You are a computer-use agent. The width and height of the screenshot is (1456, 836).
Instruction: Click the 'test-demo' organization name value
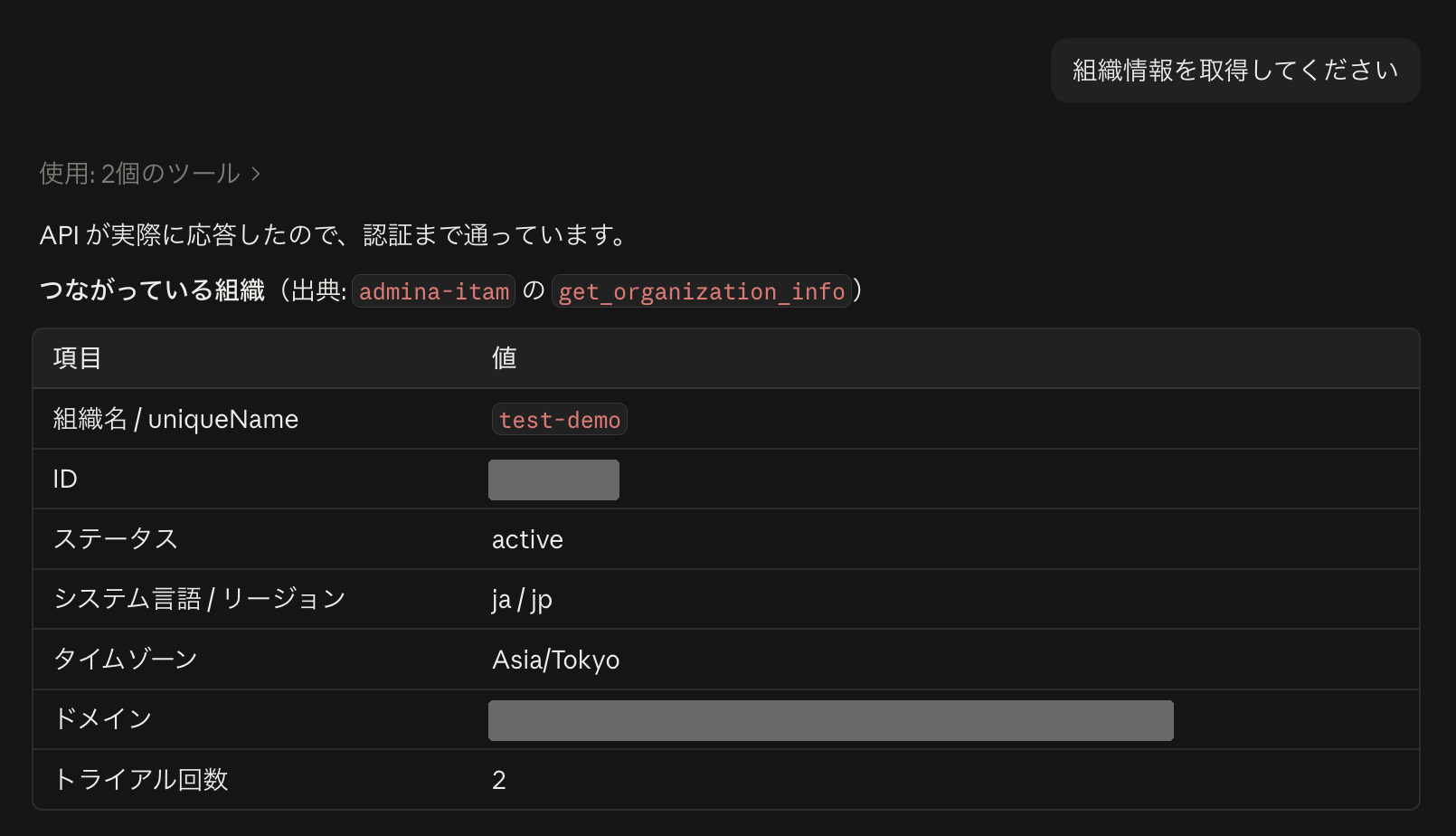coord(560,420)
